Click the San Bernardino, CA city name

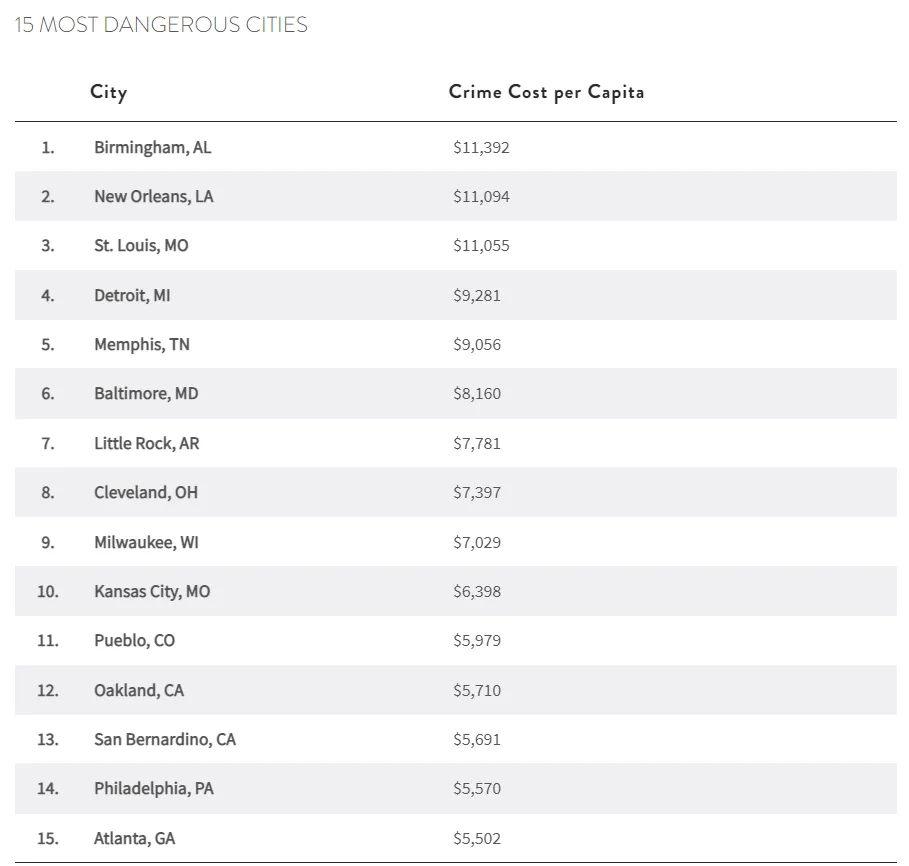pos(165,739)
